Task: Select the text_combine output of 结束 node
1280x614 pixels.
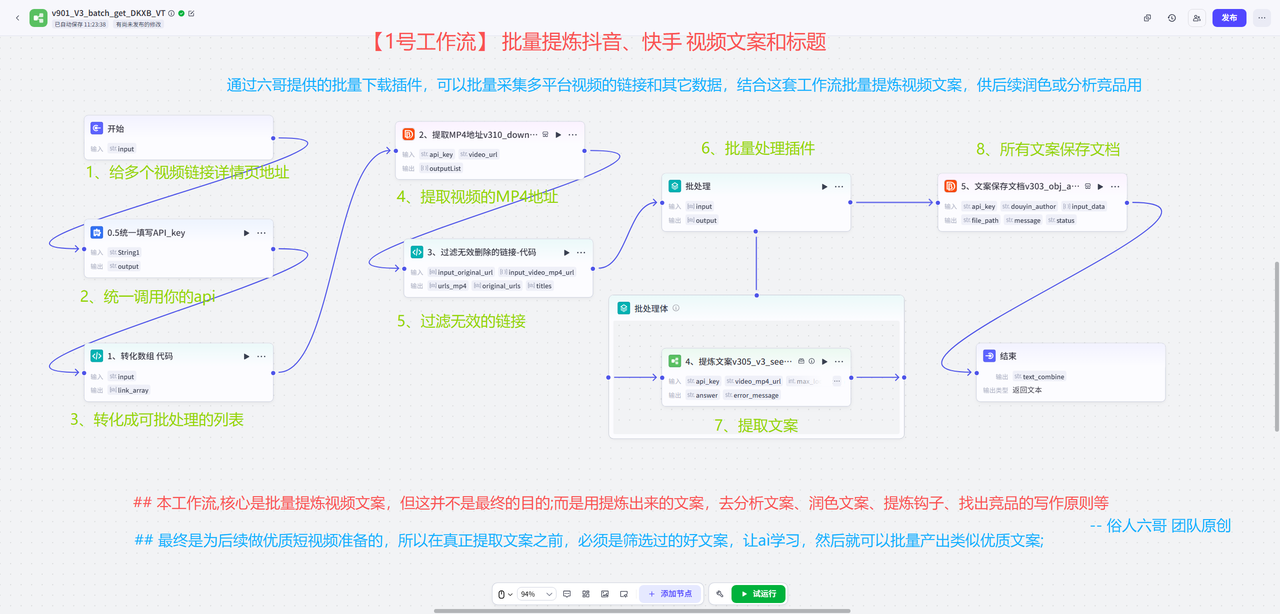Action: [x=1039, y=377]
